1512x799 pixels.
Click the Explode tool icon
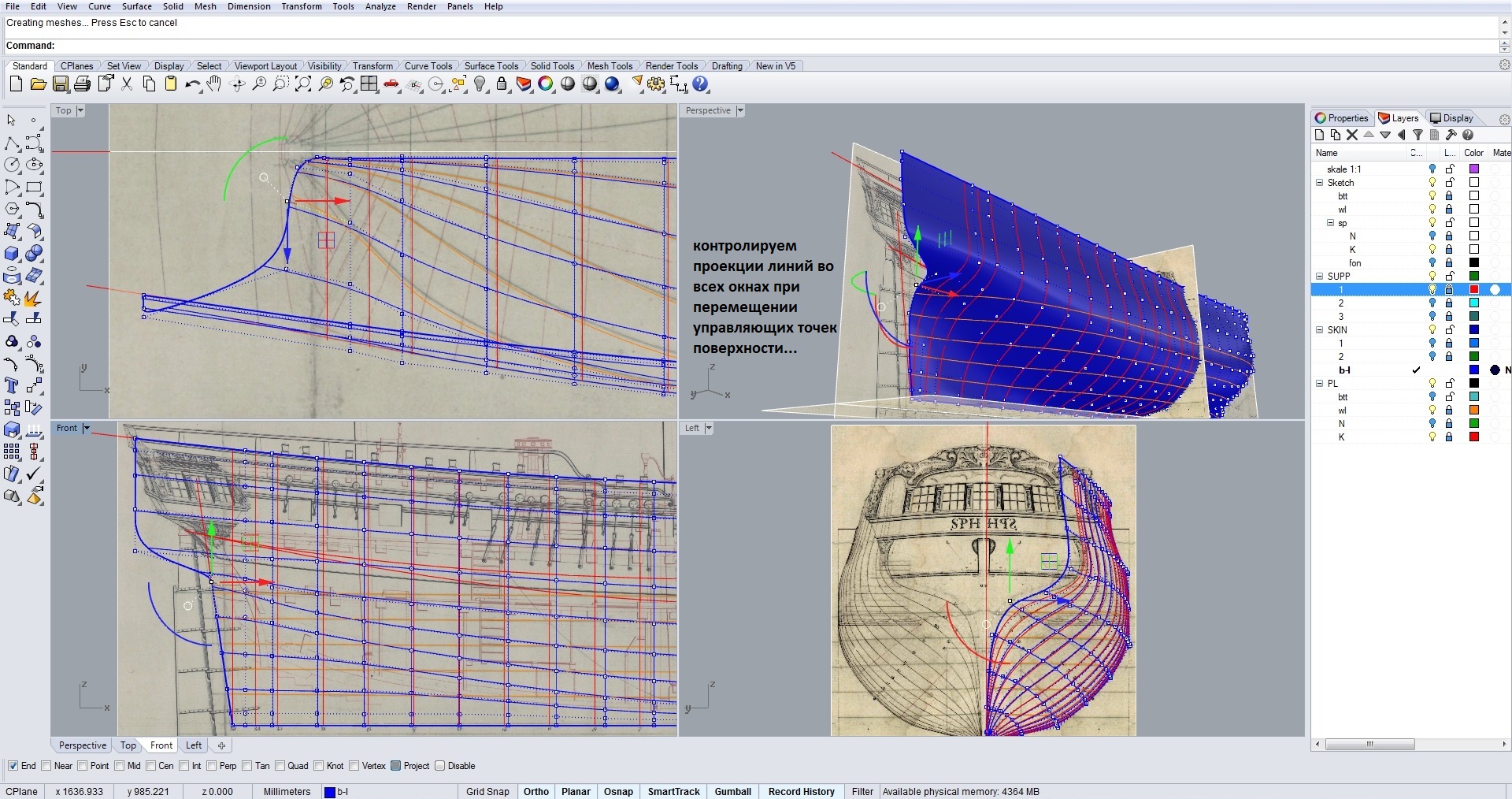(x=33, y=298)
